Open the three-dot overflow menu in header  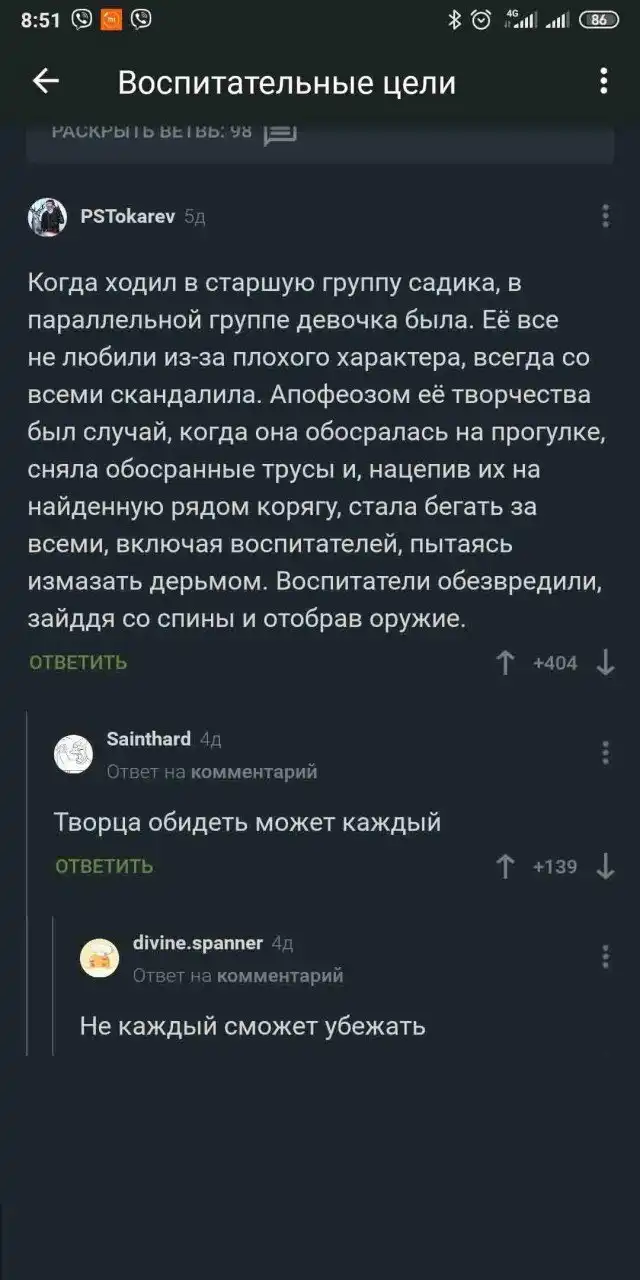(x=603, y=82)
